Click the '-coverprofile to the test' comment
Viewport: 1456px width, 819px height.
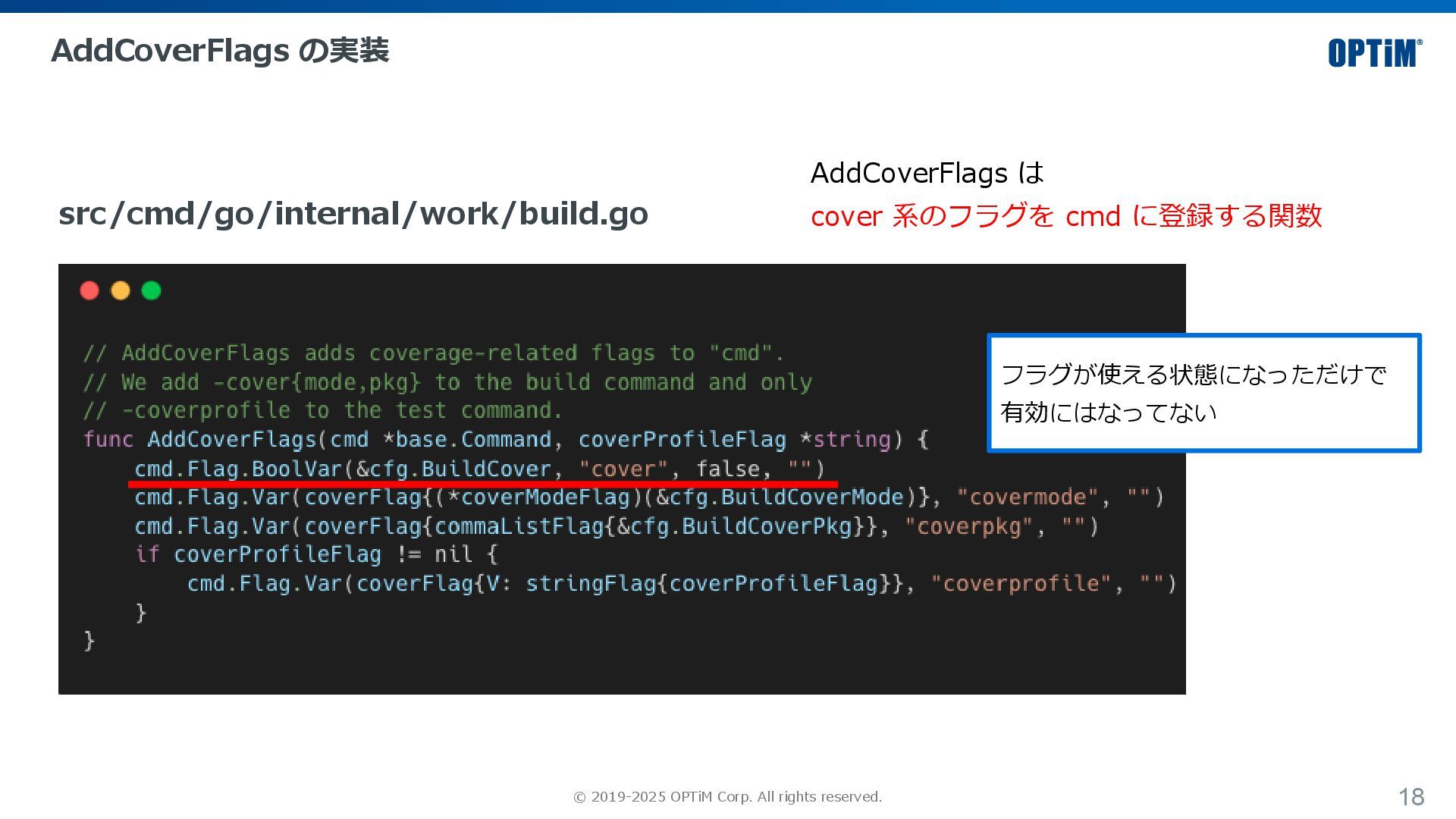tap(323, 411)
